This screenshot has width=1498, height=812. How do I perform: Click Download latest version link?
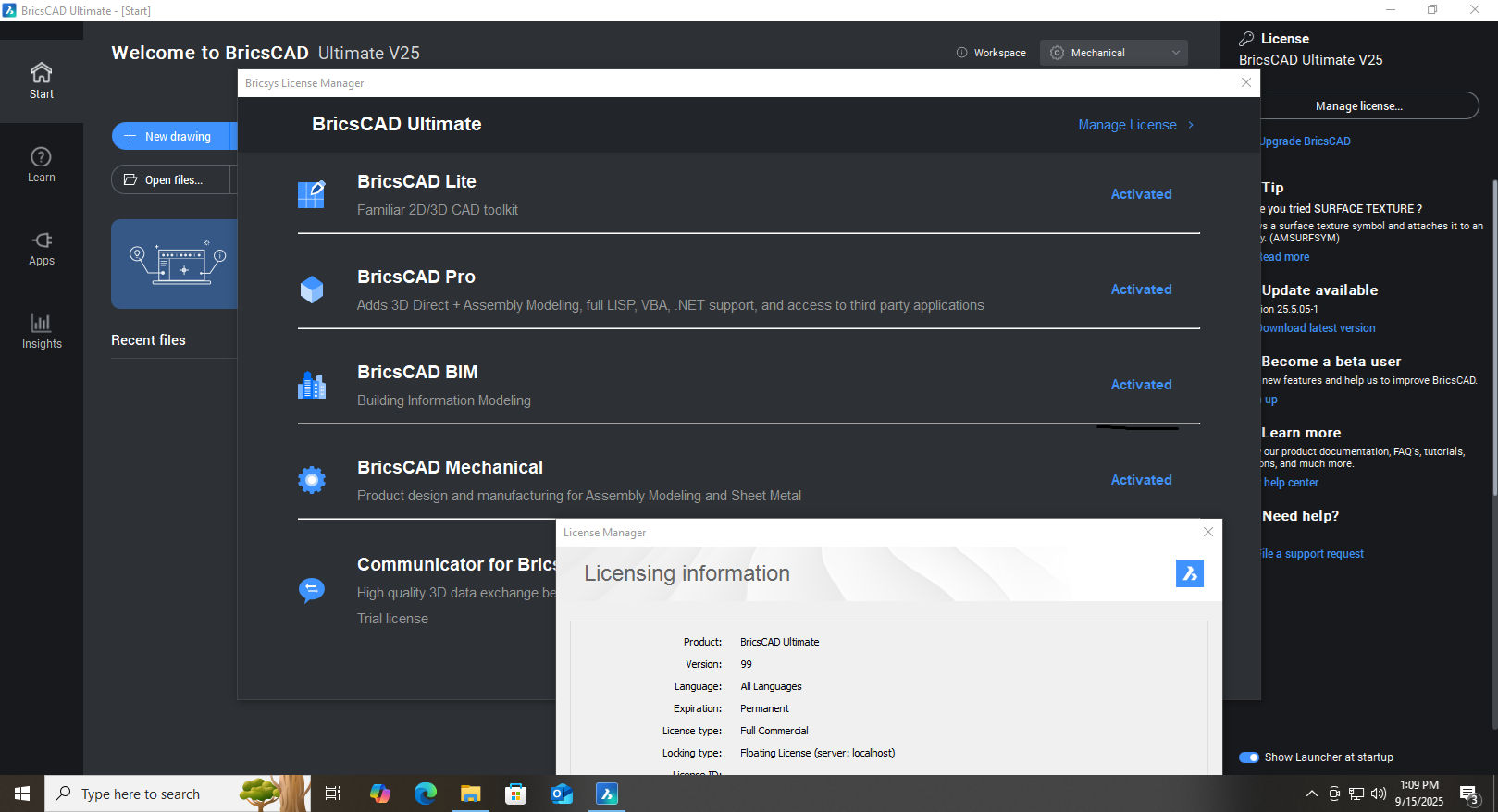(x=1318, y=328)
